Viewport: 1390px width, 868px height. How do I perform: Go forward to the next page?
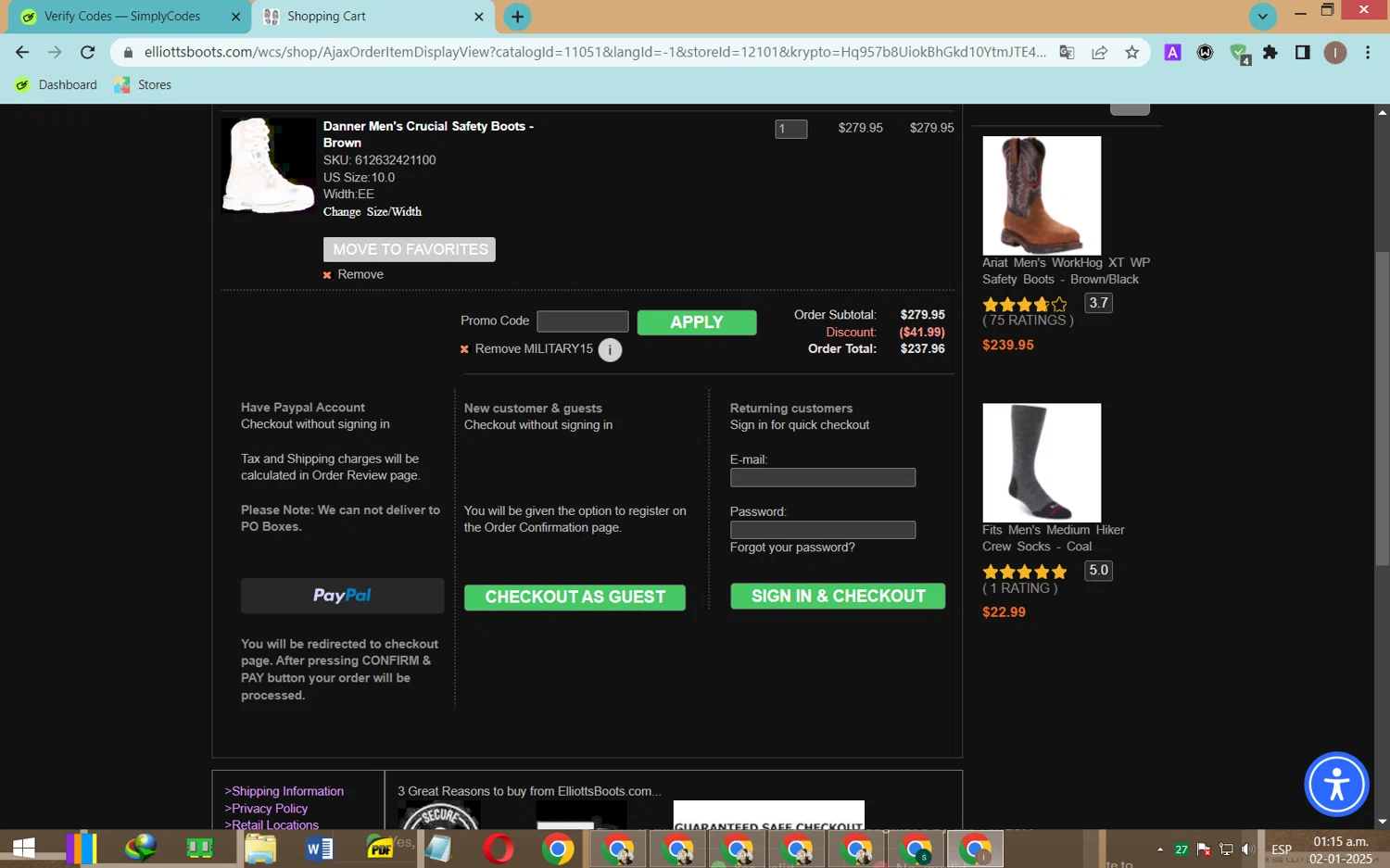point(55,52)
